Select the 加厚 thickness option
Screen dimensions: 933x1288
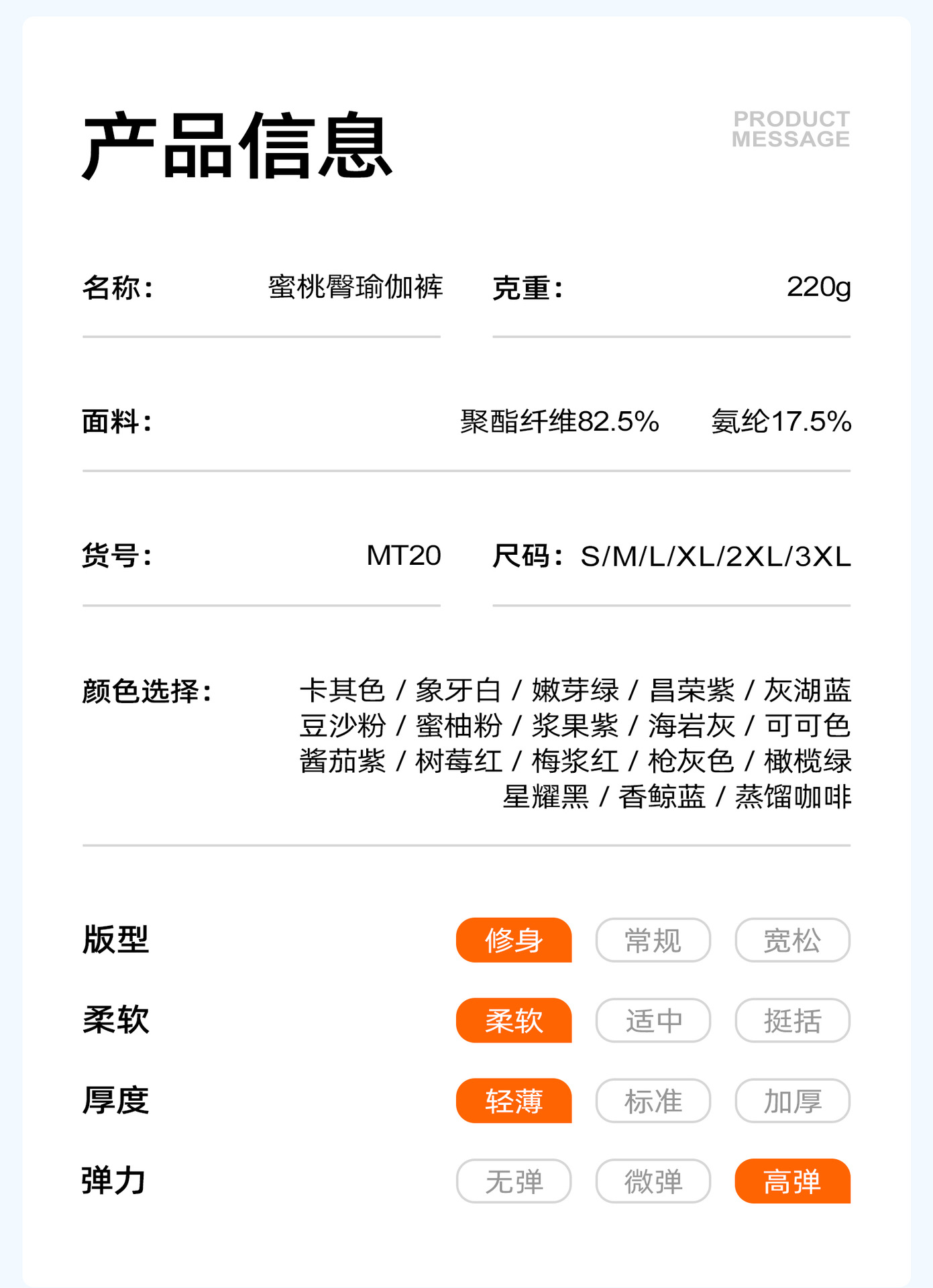pos(792,1101)
